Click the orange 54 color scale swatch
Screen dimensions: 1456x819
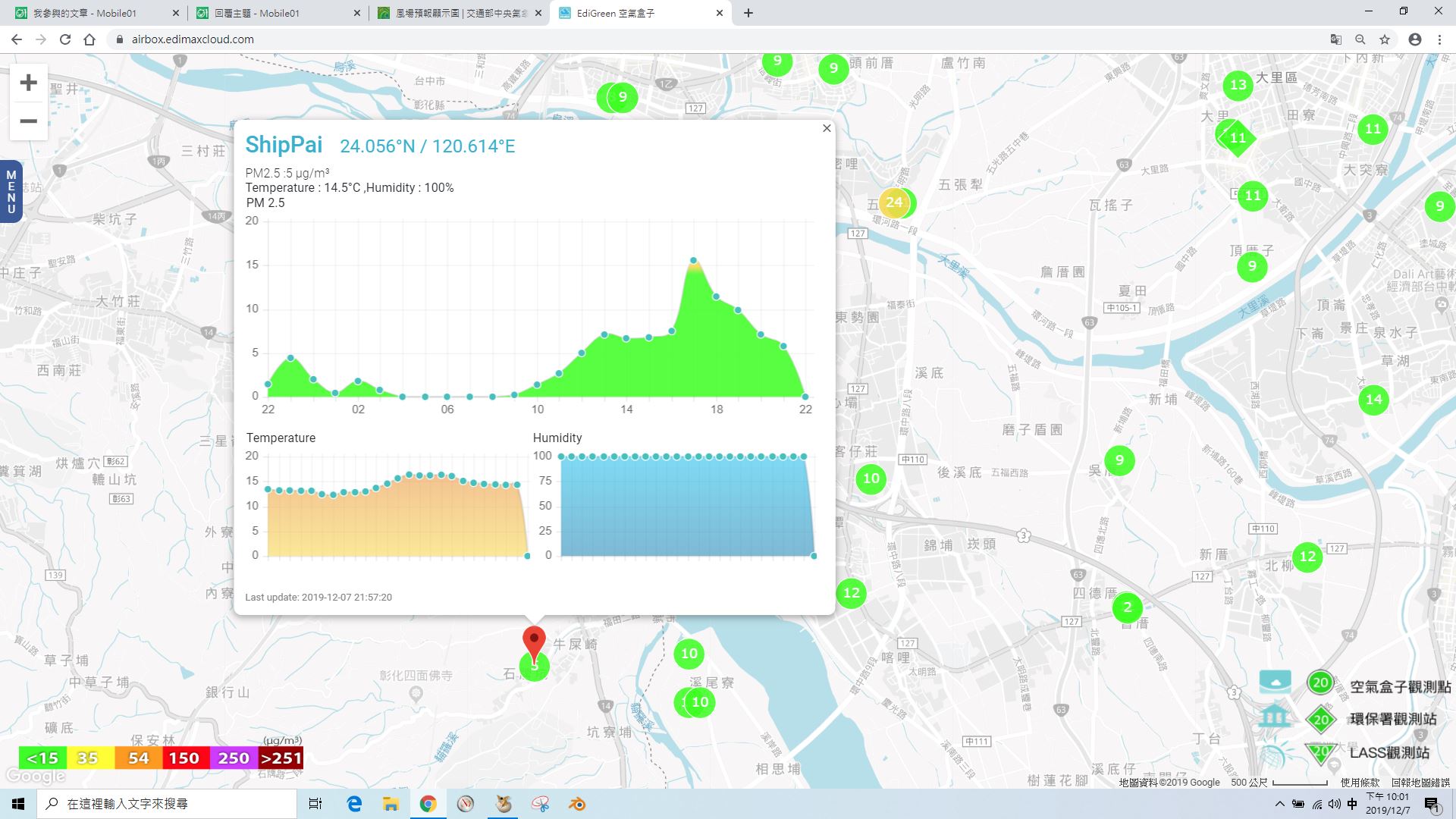[x=138, y=758]
